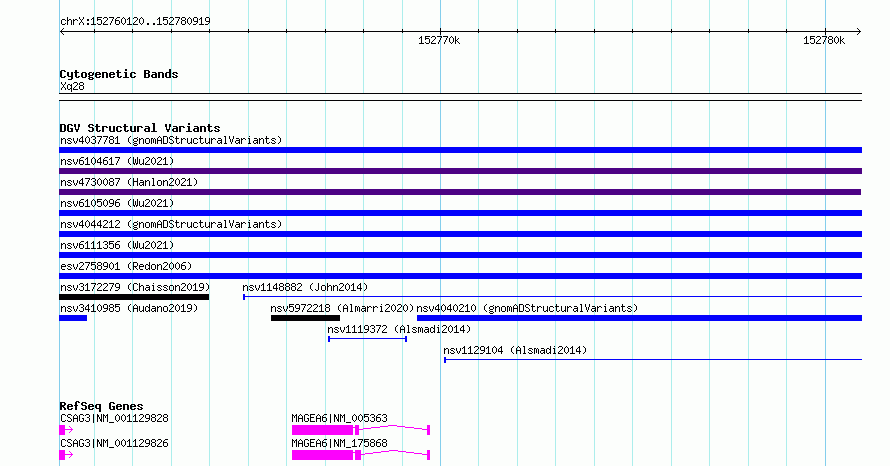Open nsv4730087 (Hanlon2021) variant label
Viewport: 890px width, 466px height.
129,182
